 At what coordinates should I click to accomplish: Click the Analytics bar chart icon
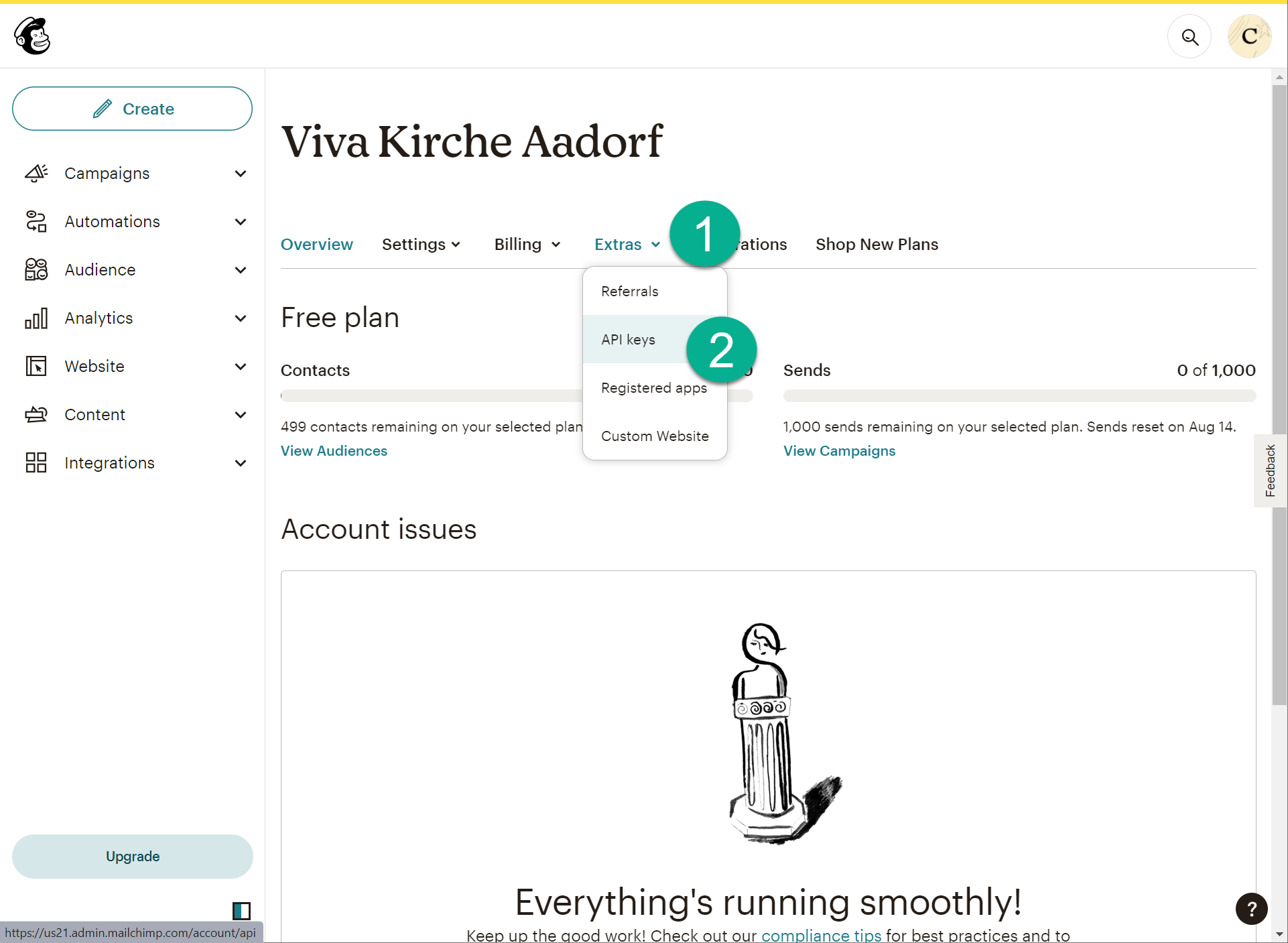[36, 318]
